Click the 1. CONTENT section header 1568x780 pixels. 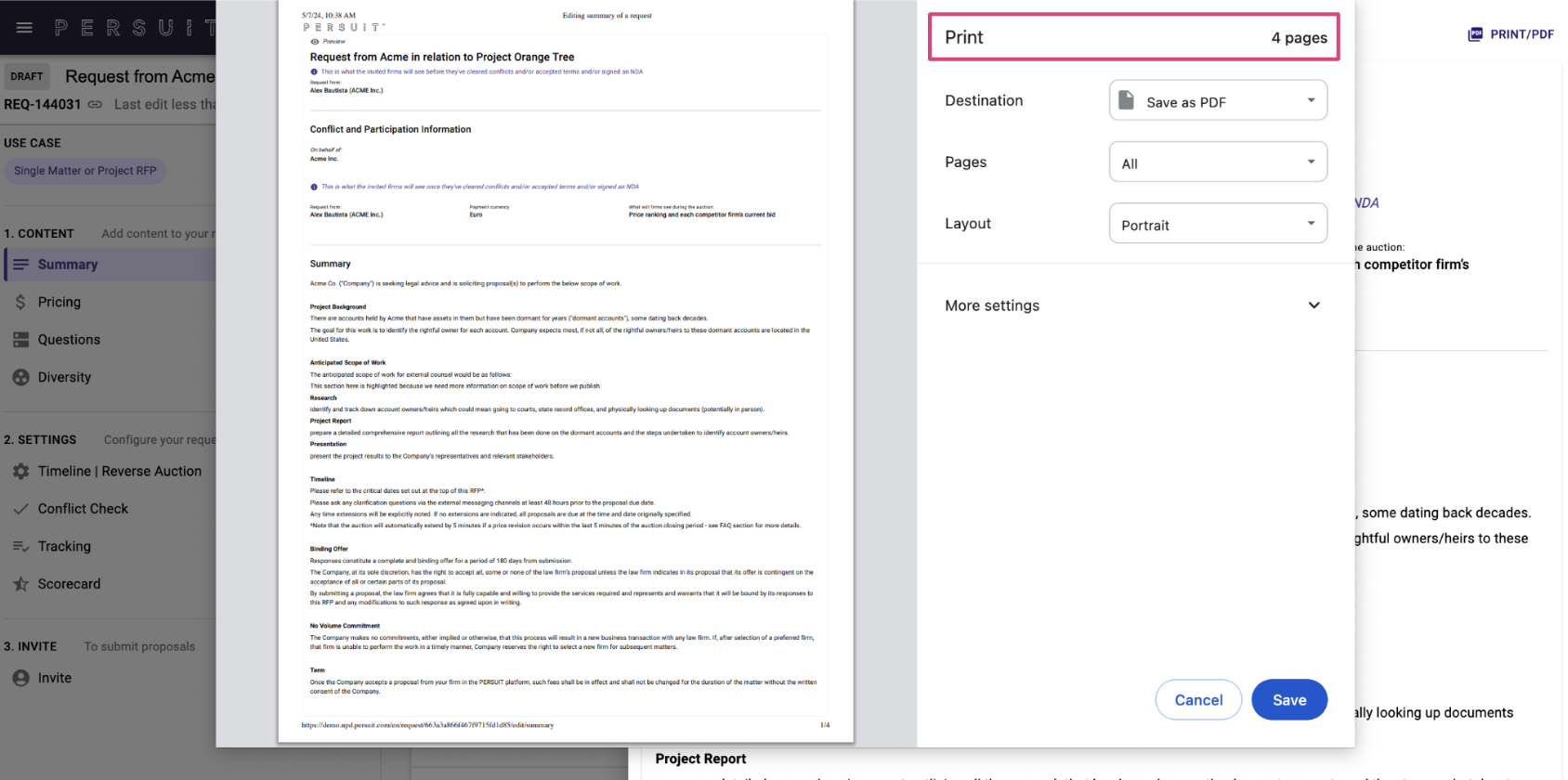[39, 234]
